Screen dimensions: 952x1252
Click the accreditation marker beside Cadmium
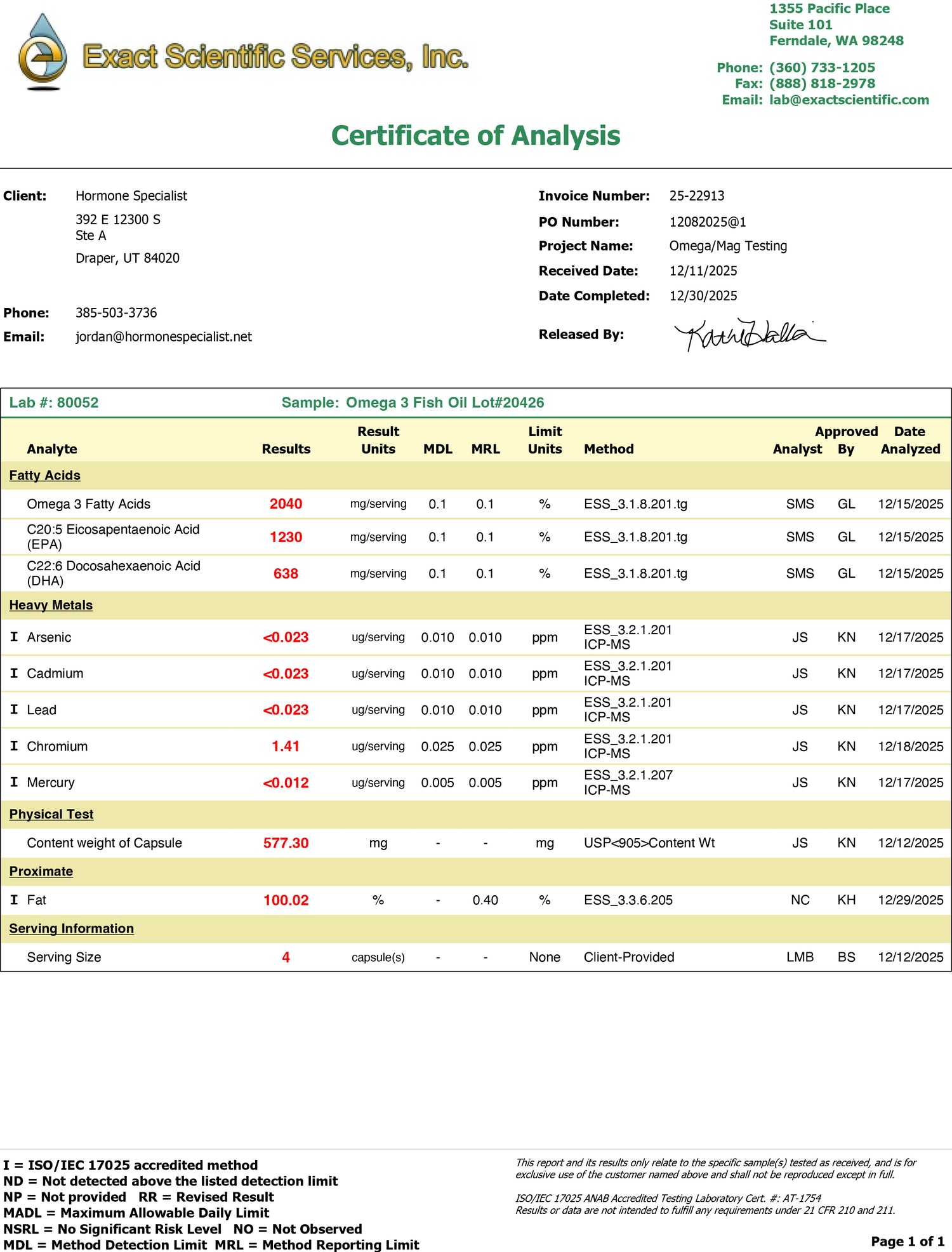click(x=14, y=673)
